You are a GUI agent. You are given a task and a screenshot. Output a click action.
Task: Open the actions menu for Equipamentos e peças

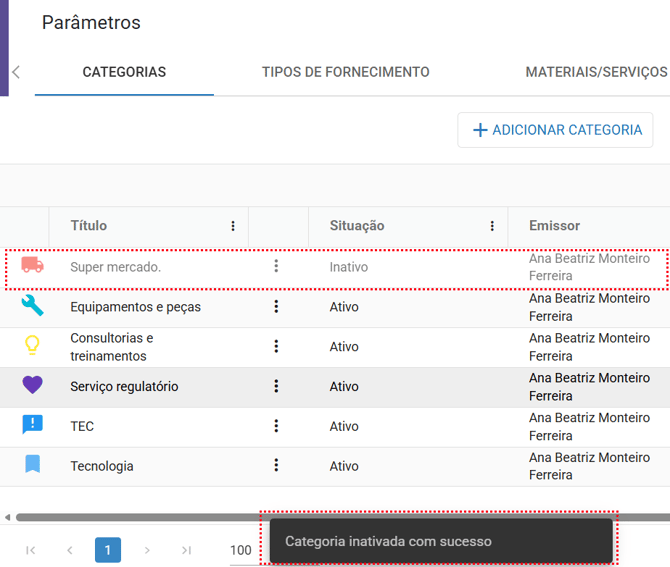[x=277, y=306]
